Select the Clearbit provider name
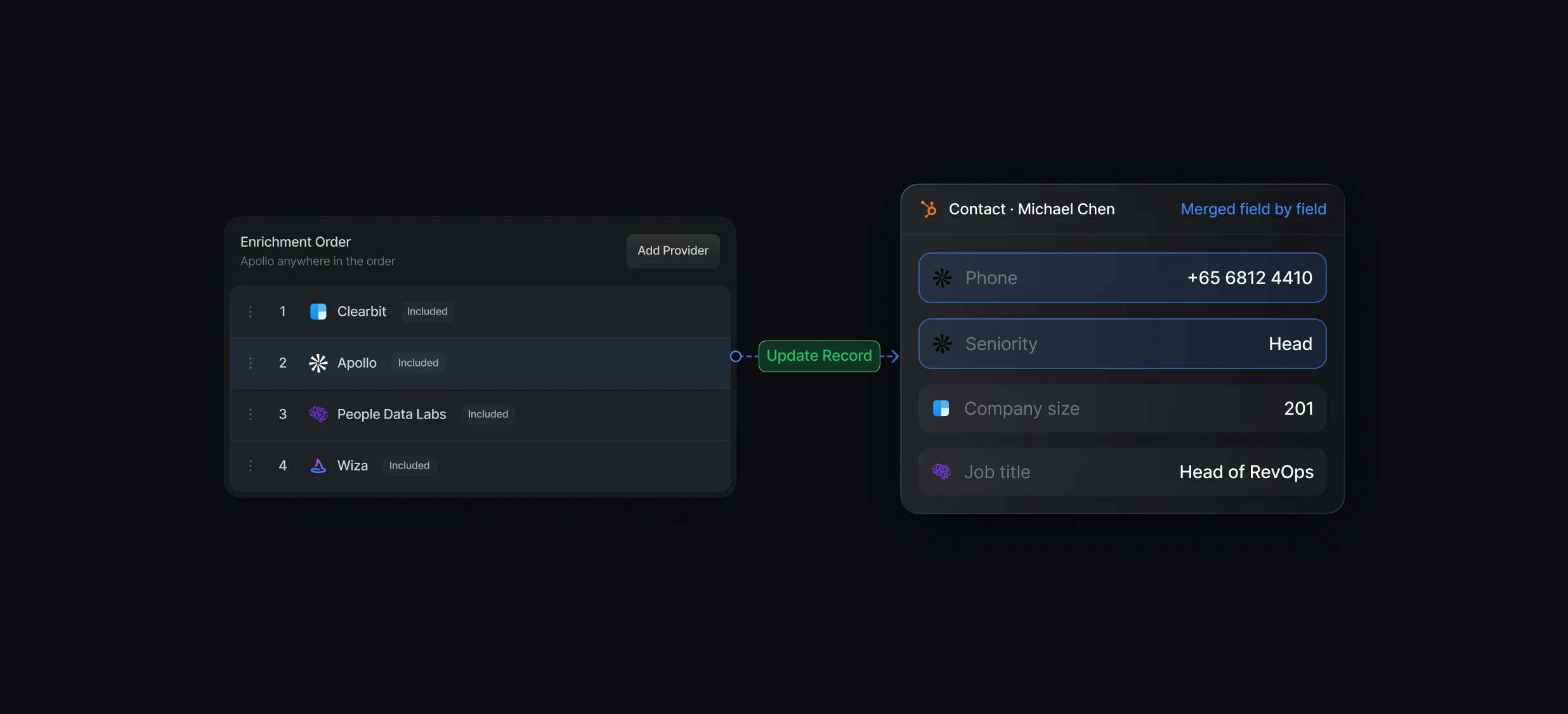Image resolution: width=1568 pixels, height=714 pixels. pos(362,311)
